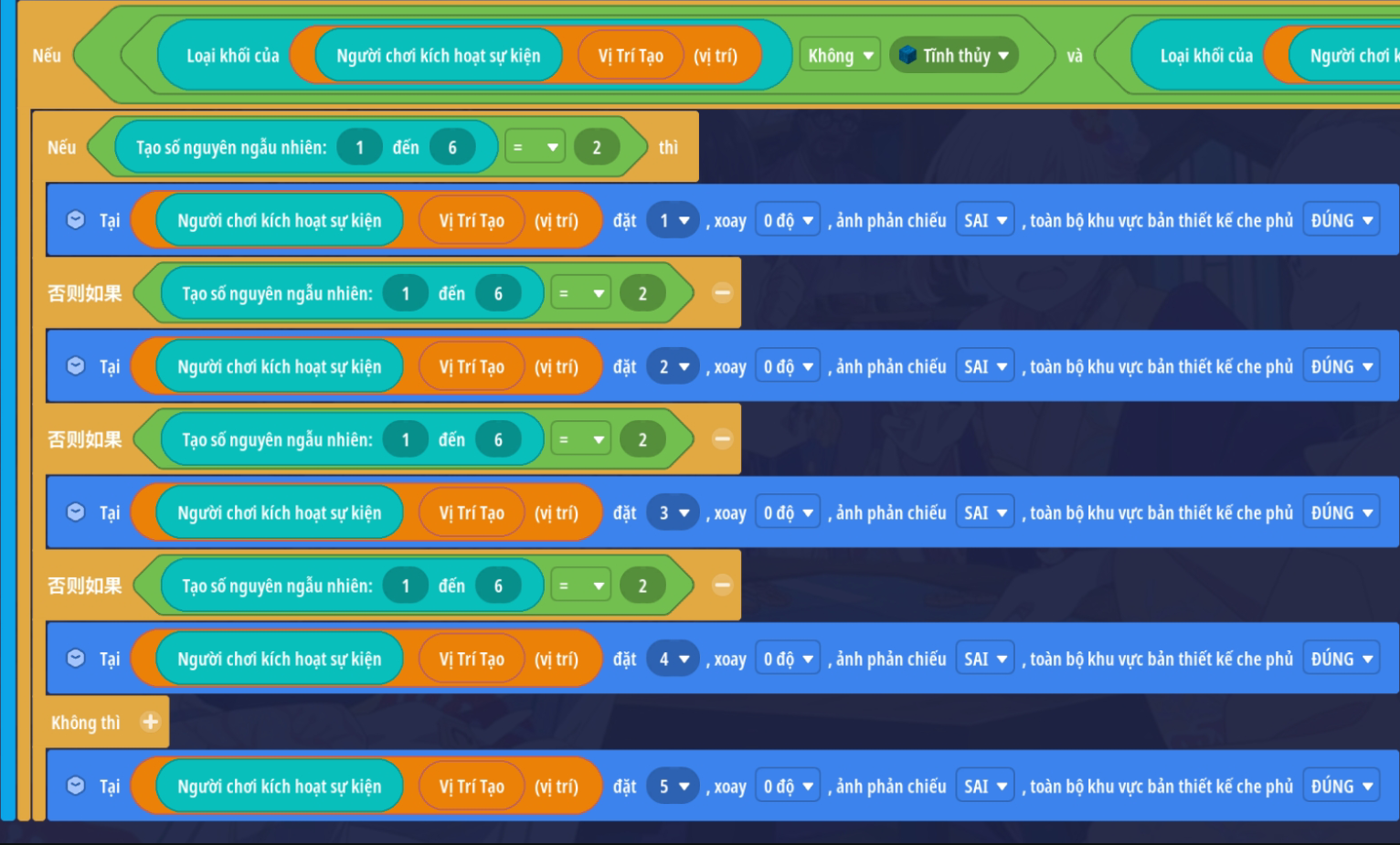Toggle SAI mirror value in the đặt 2 row
This screenshot has width=1400, height=845.
[x=984, y=366]
